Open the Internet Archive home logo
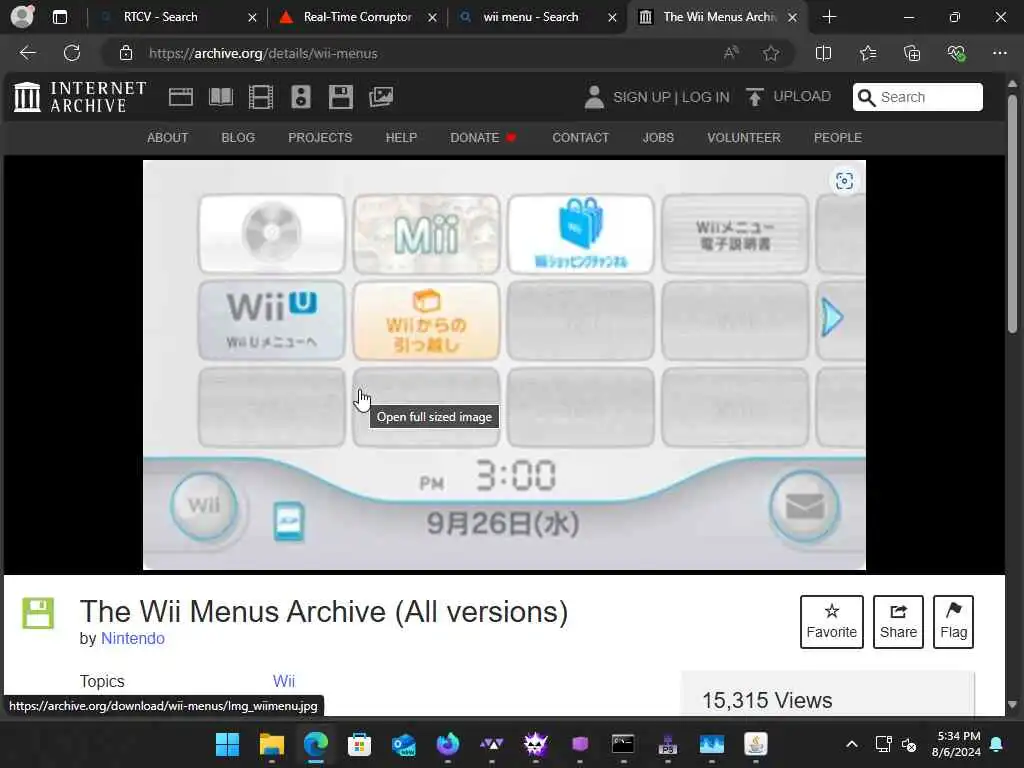 pyautogui.click(x=80, y=97)
